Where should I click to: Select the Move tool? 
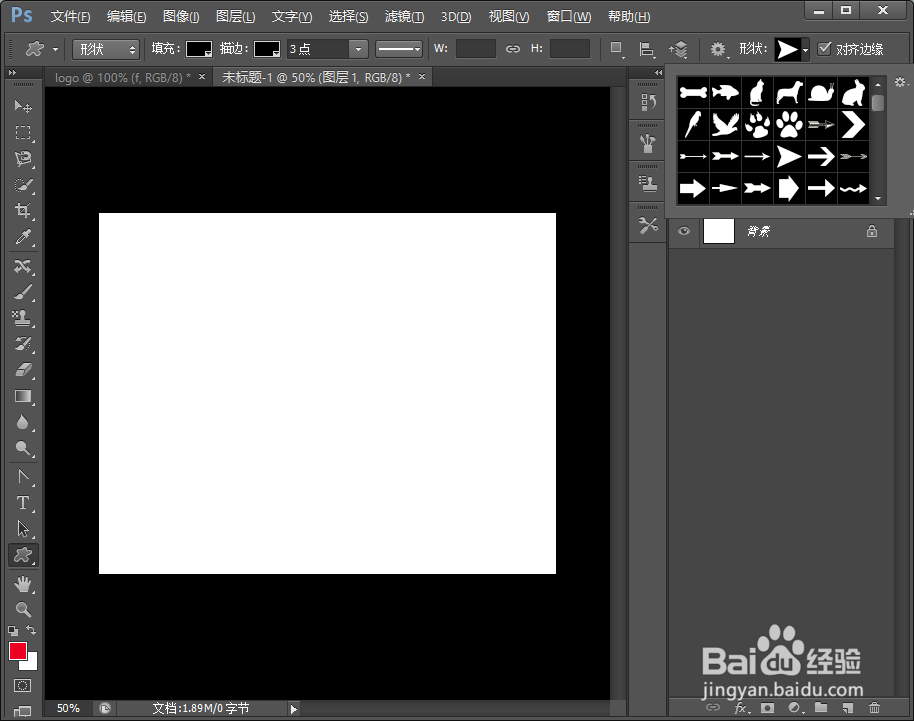coord(23,106)
